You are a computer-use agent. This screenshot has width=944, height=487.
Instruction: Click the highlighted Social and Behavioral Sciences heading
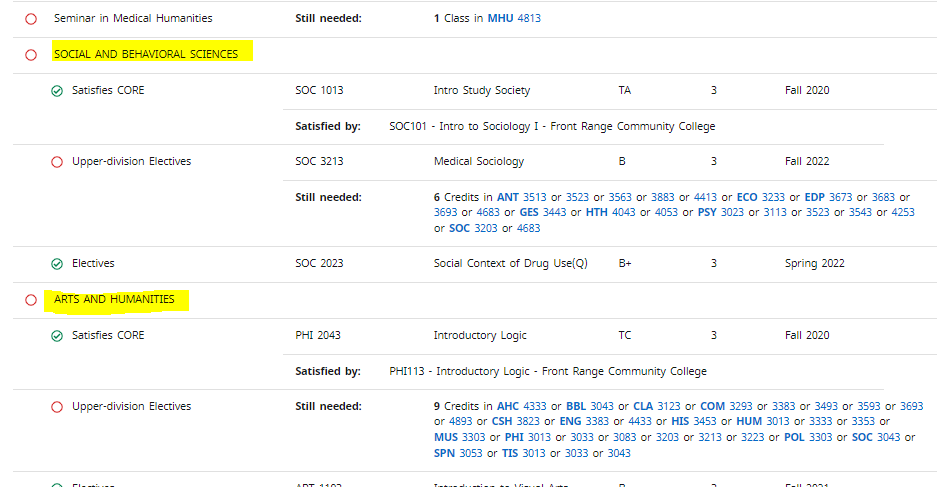pos(146,54)
